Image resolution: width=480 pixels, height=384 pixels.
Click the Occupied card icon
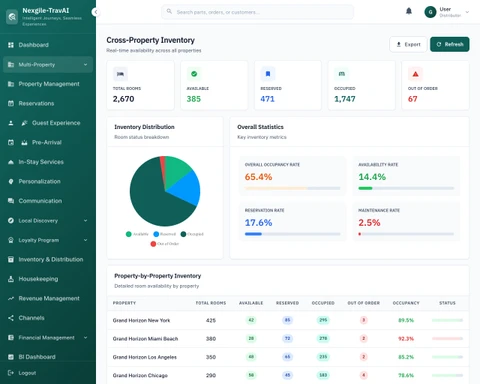[342, 74]
